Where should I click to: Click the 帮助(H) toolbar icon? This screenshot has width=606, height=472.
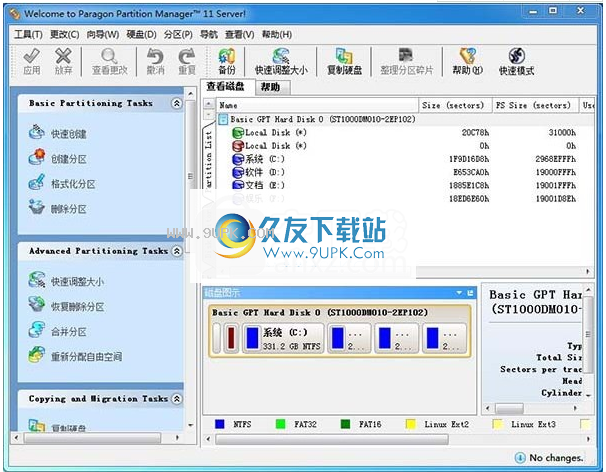468,56
